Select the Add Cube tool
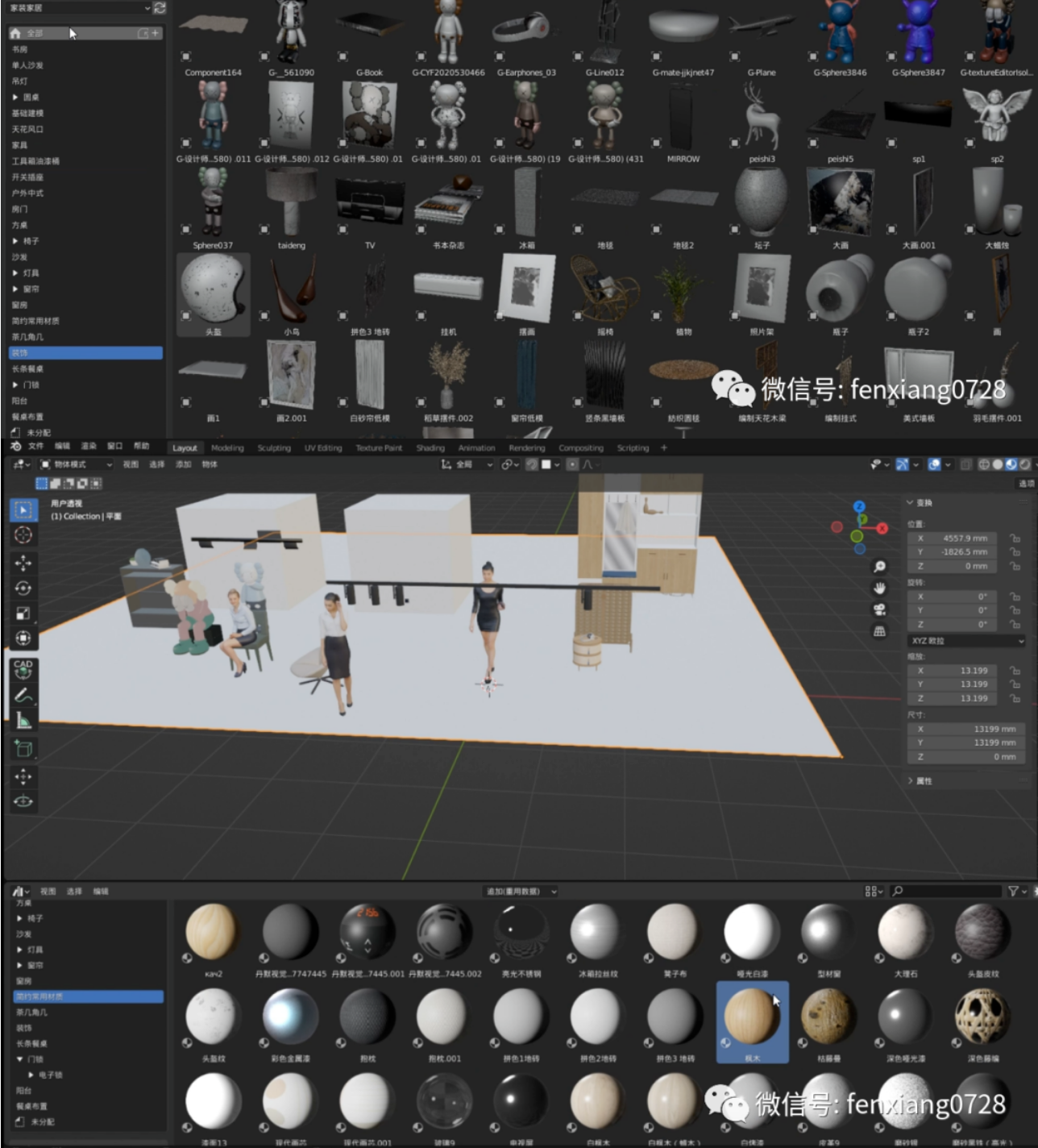Screen dimensions: 1038x1148 coord(23,749)
